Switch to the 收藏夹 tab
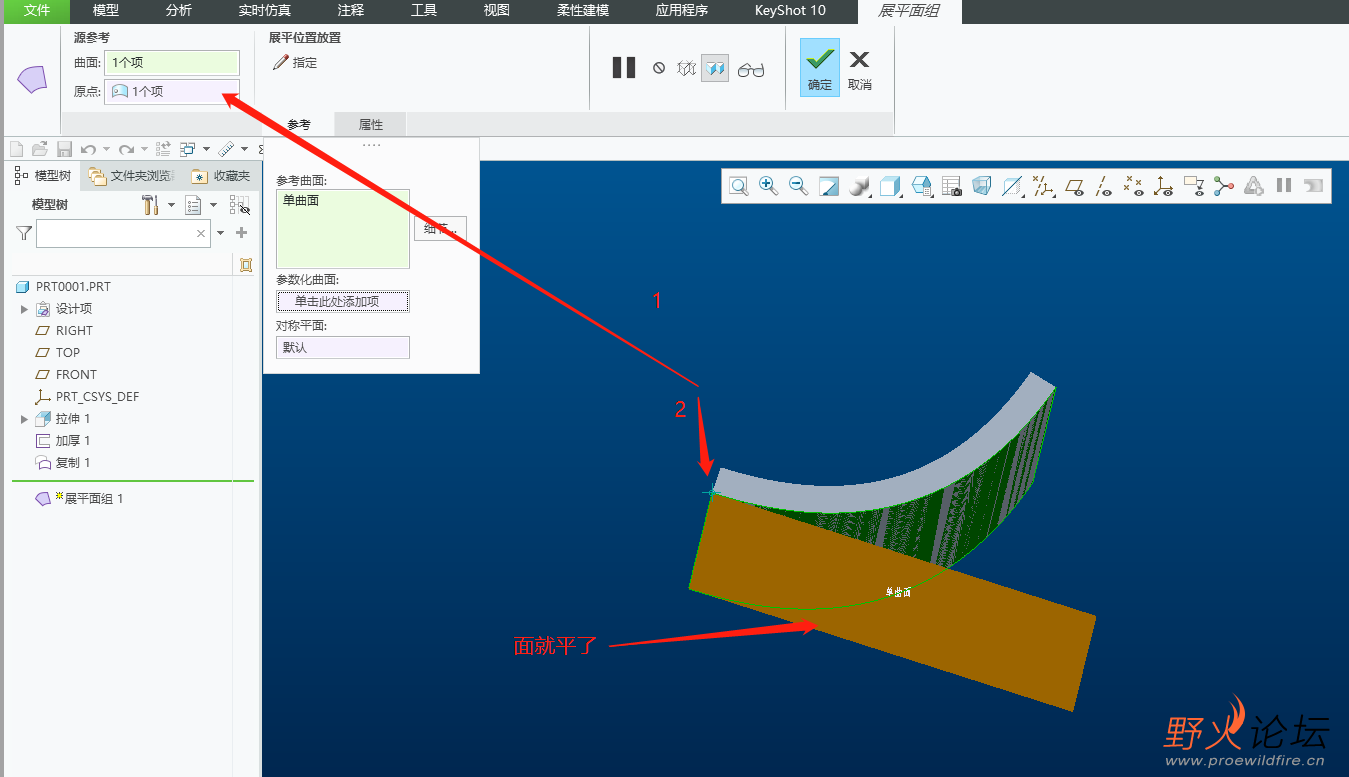This screenshot has width=1349, height=777. (x=222, y=176)
